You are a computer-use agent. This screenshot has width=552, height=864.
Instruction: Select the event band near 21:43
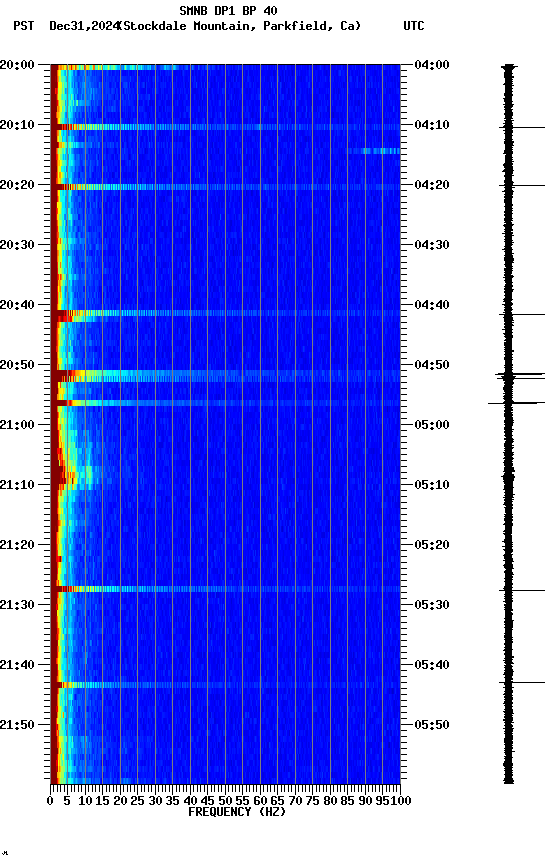(x=225, y=685)
